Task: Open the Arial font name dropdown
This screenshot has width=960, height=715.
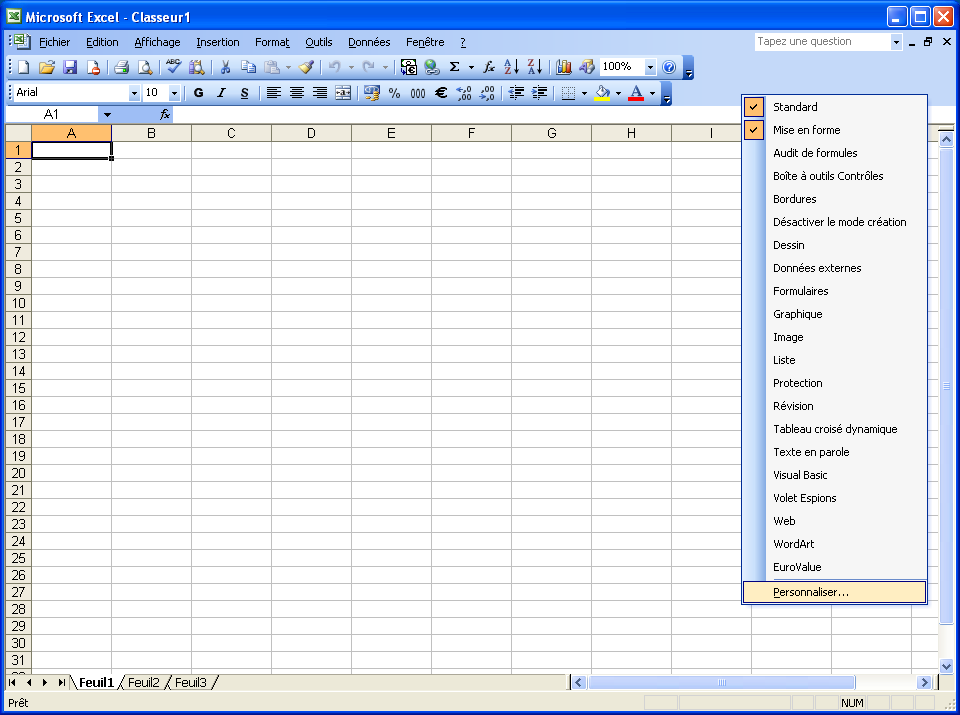Action: point(134,93)
